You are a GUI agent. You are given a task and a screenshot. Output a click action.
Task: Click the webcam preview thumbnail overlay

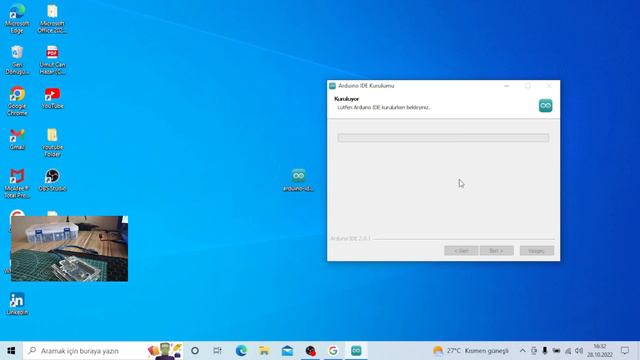[x=69, y=249]
